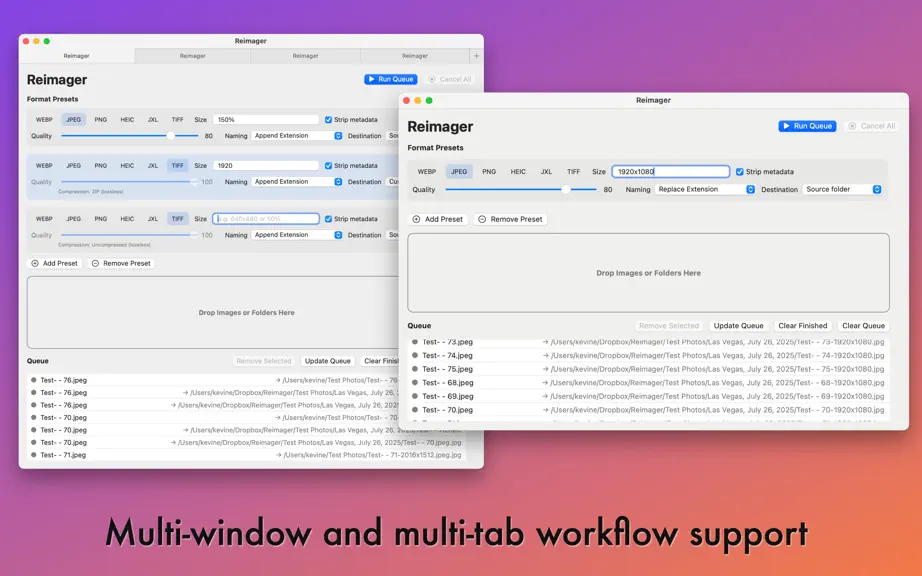The image size is (922, 576).
Task: Start Run Queue in the back Reimager window
Action: coord(390,79)
